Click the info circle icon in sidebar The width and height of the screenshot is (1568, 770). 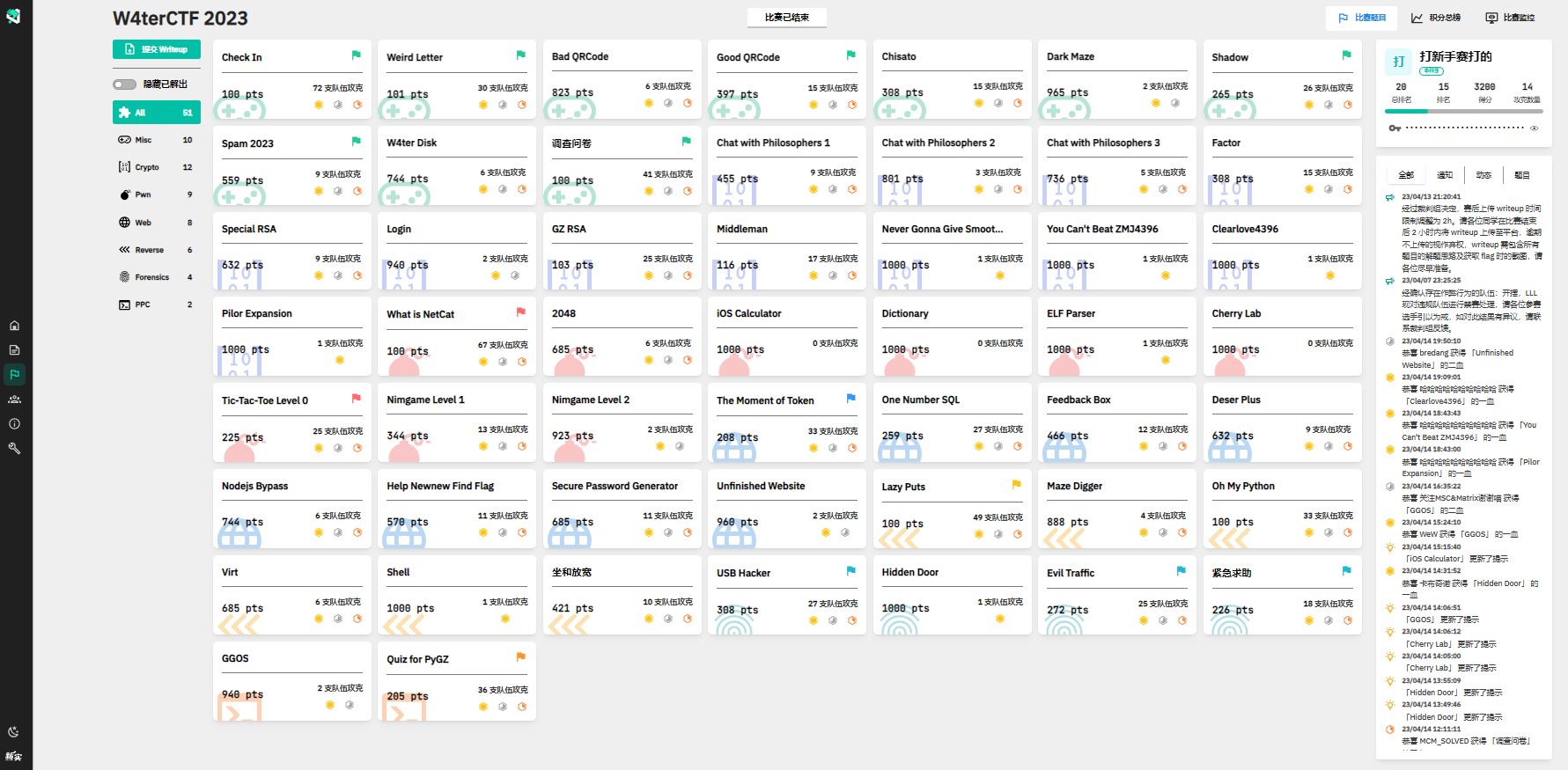pyautogui.click(x=14, y=424)
